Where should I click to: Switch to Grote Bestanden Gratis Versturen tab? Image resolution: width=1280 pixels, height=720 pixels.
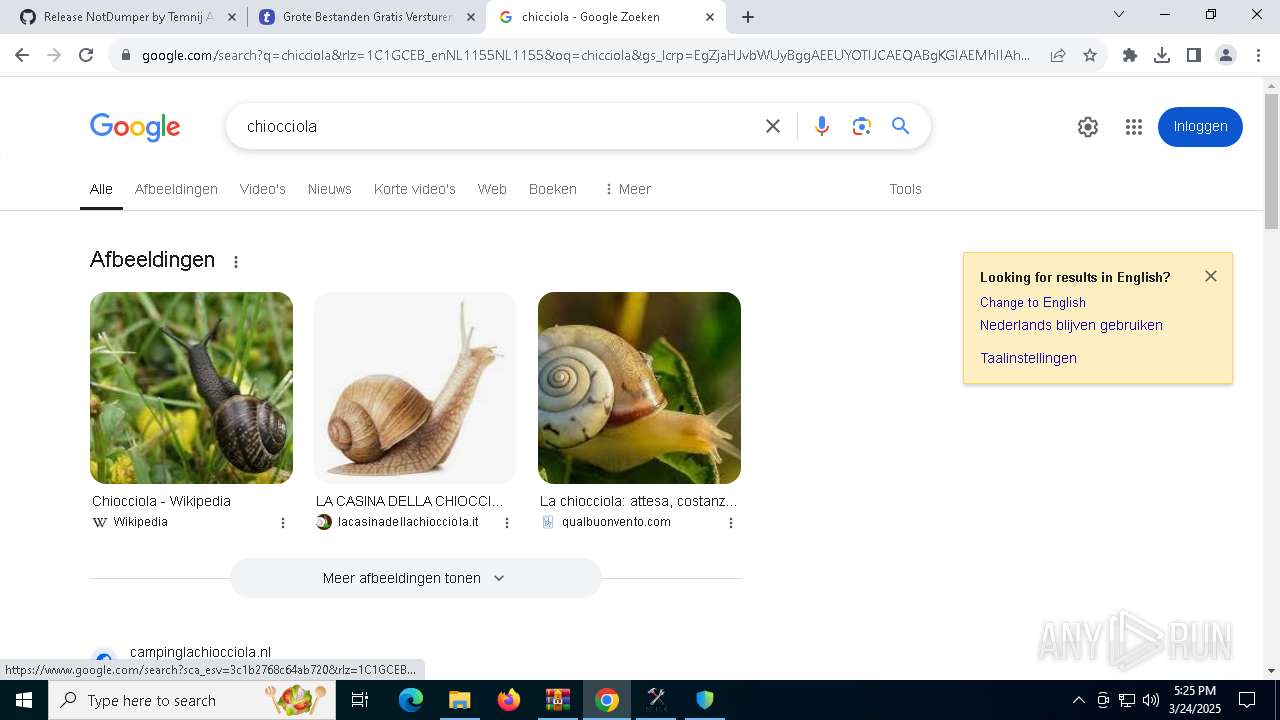(x=366, y=17)
